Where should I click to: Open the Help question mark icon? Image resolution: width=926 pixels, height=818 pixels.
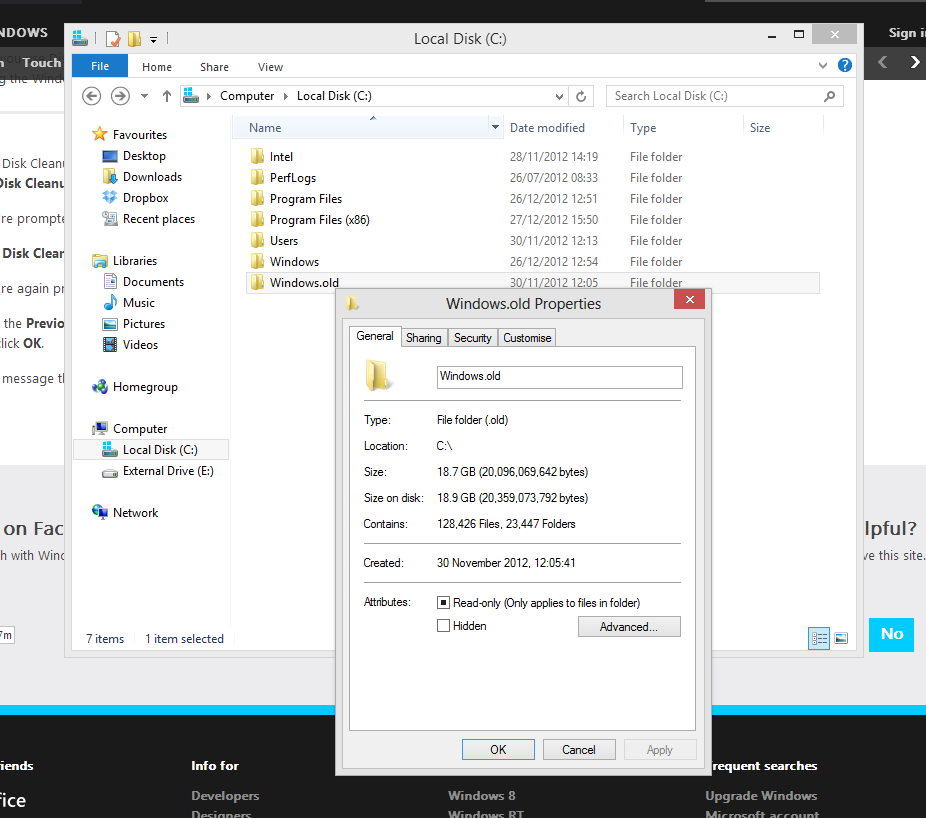click(845, 65)
